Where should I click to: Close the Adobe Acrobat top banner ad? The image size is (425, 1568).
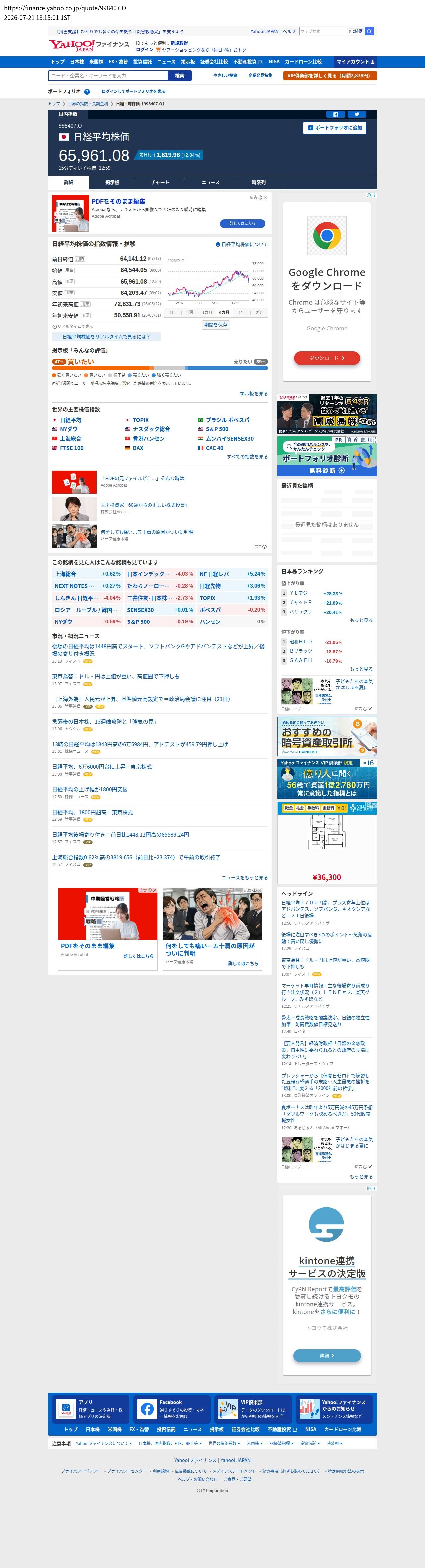pos(265,197)
